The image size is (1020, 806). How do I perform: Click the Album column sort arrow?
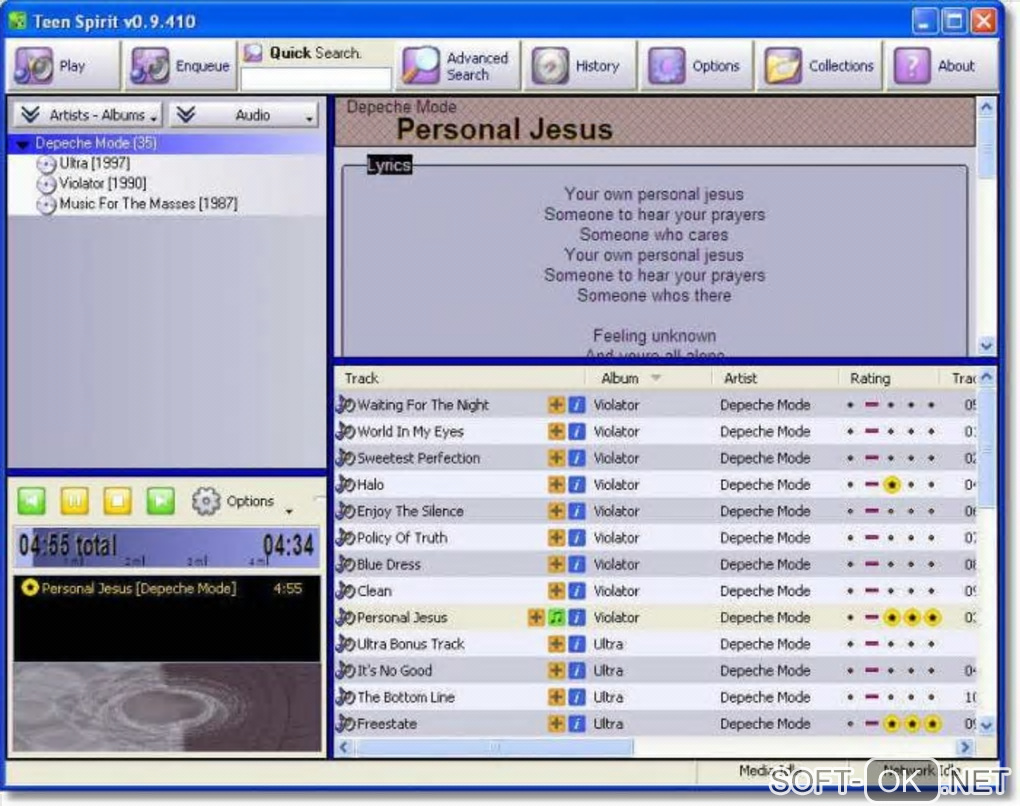(656, 378)
